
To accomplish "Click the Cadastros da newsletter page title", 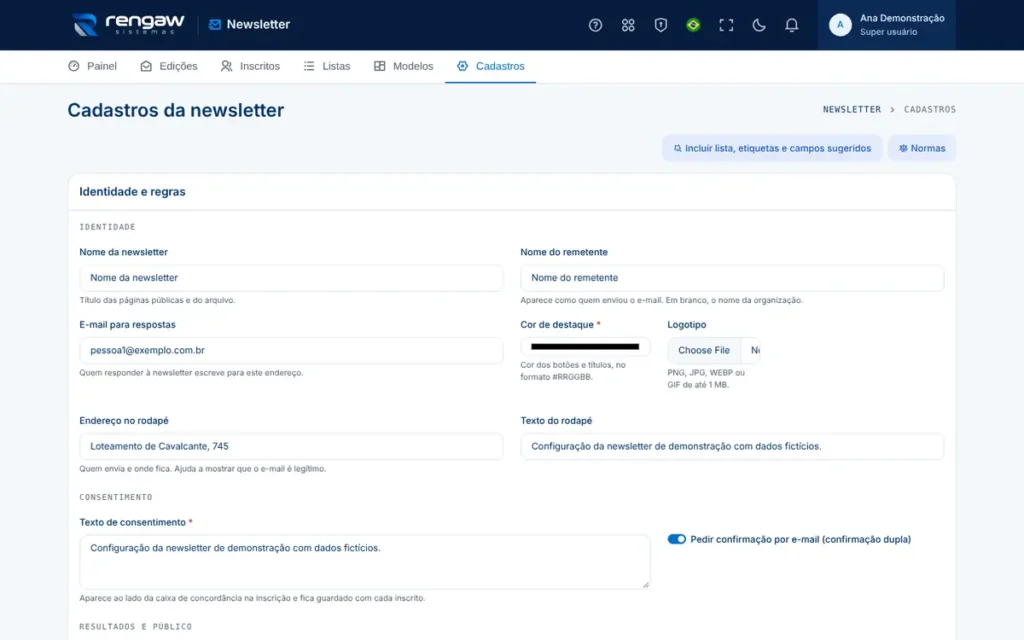I will (176, 110).
